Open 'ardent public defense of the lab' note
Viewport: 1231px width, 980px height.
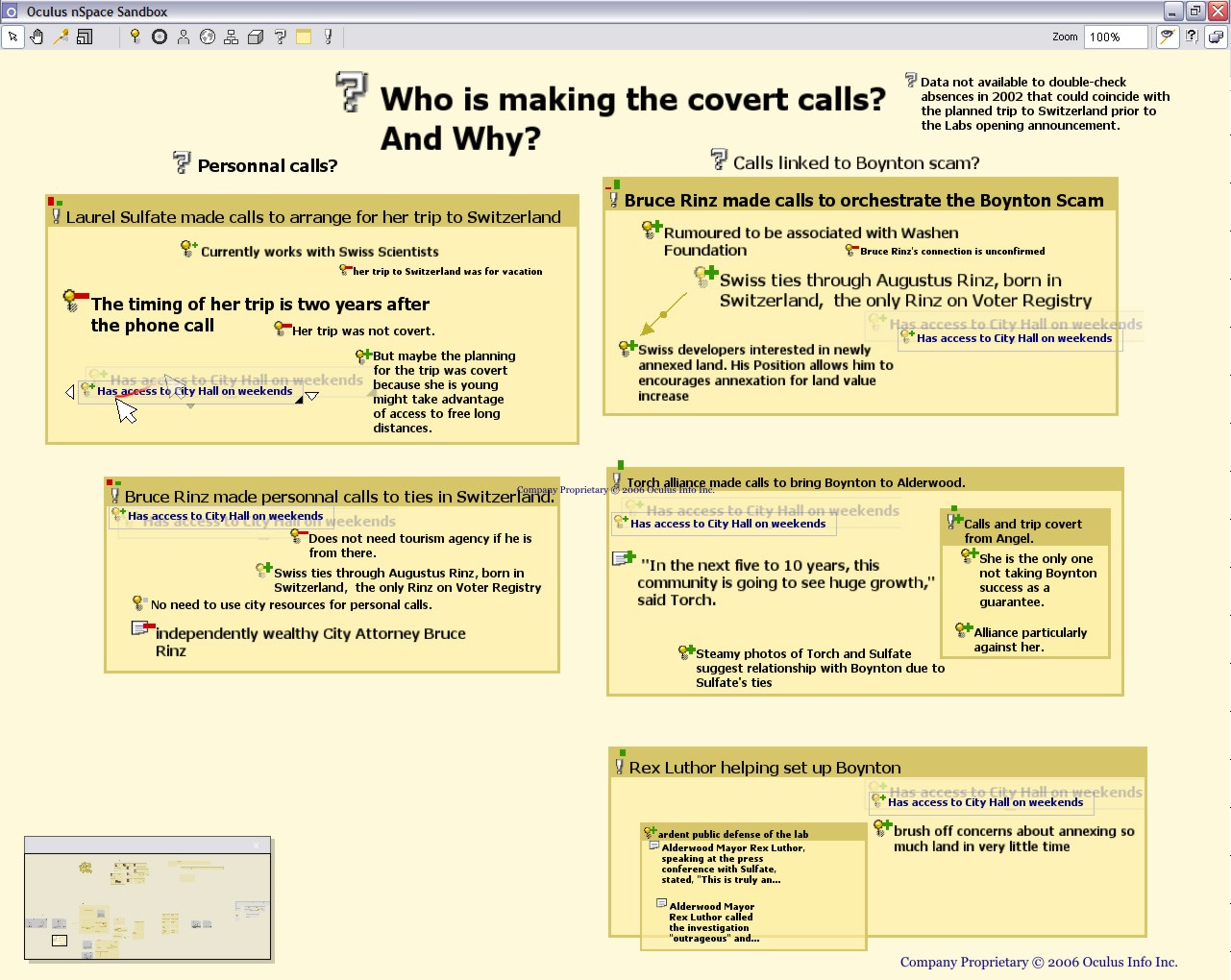pyautogui.click(x=732, y=834)
